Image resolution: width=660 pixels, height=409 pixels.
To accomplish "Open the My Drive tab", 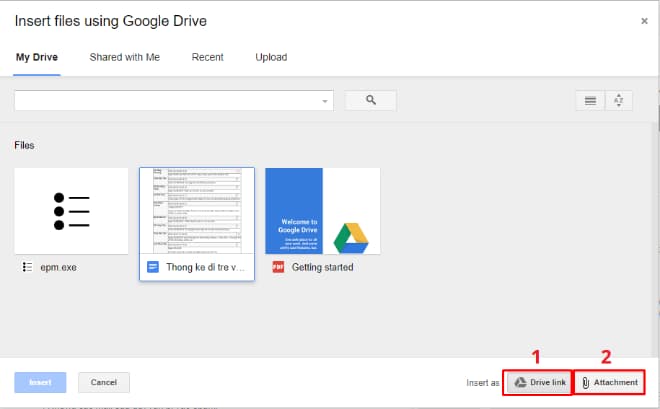I will coord(37,57).
